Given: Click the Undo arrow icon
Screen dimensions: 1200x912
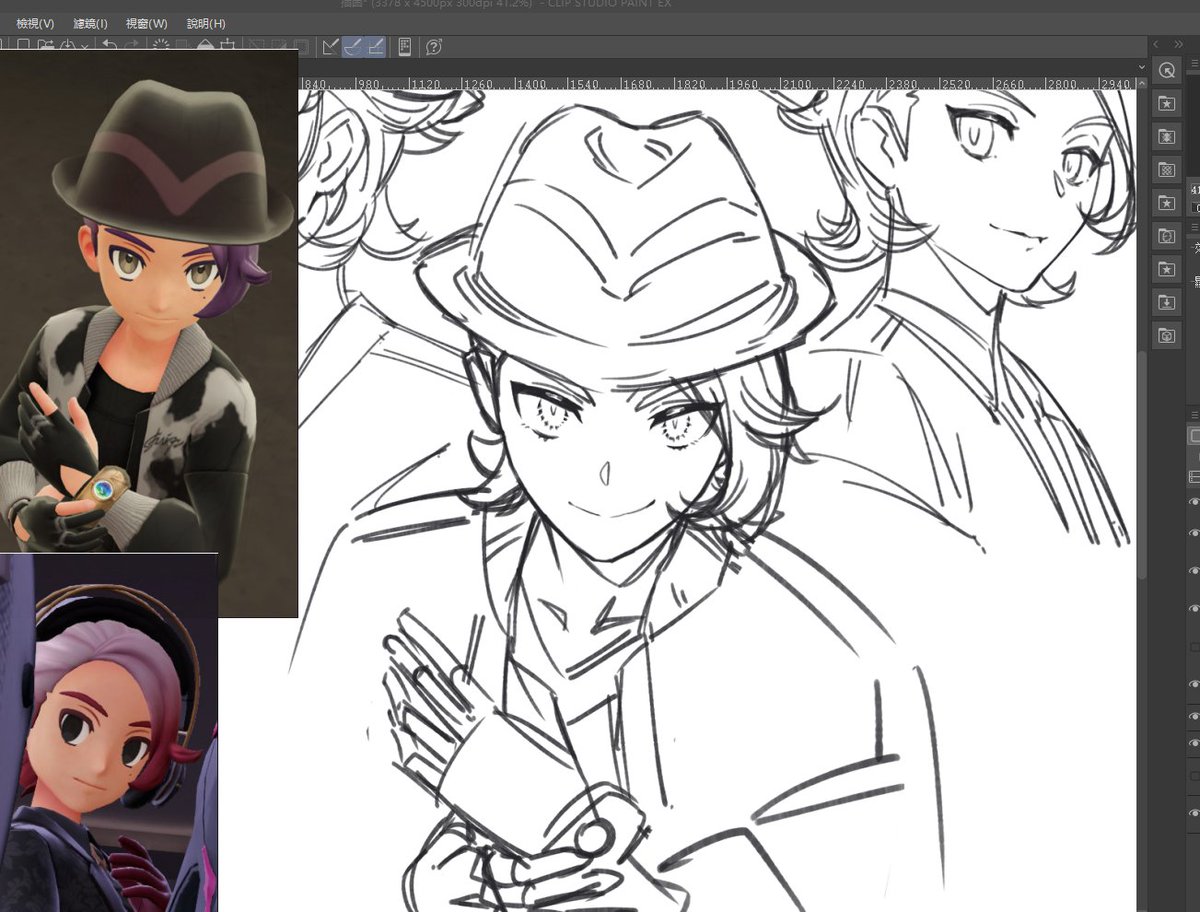Looking at the screenshot, I should pyautogui.click(x=109, y=46).
